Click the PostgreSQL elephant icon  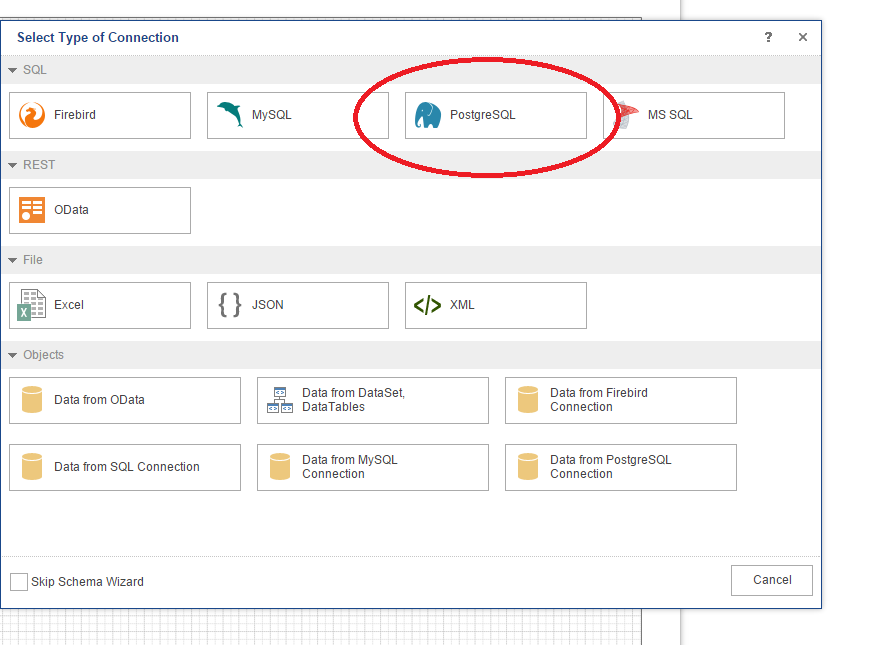(x=428, y=115)
